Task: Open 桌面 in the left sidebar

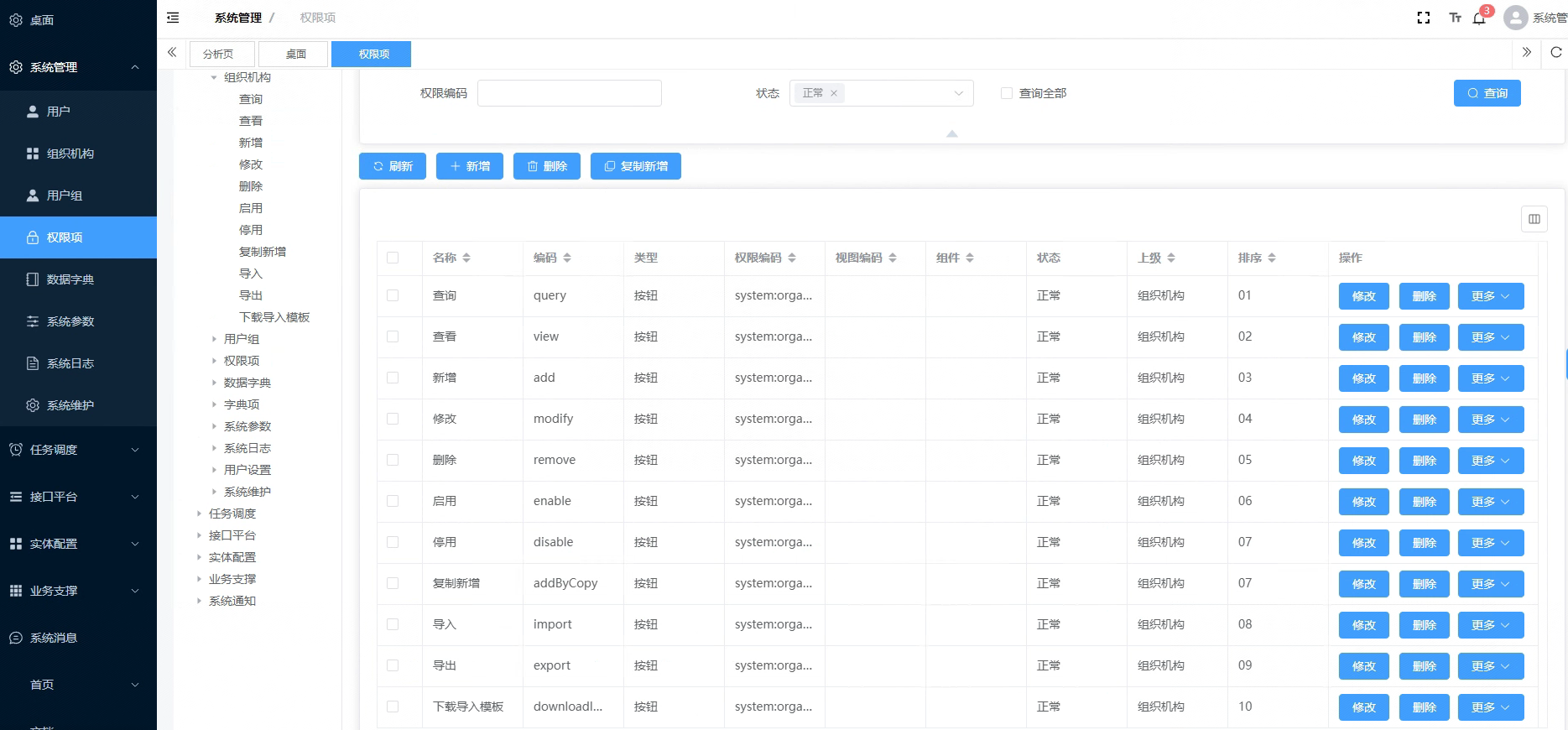Action: (78, 20)
